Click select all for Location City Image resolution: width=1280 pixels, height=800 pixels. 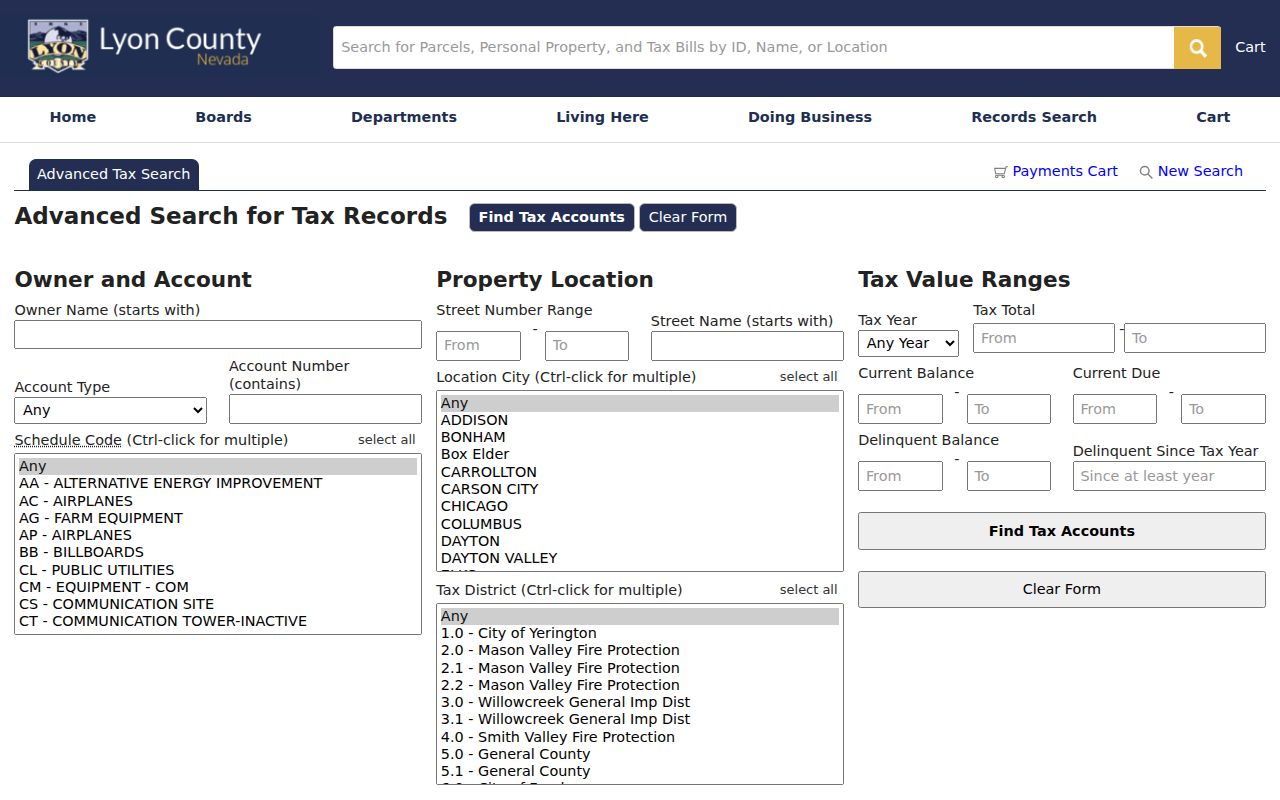(809, 377)
